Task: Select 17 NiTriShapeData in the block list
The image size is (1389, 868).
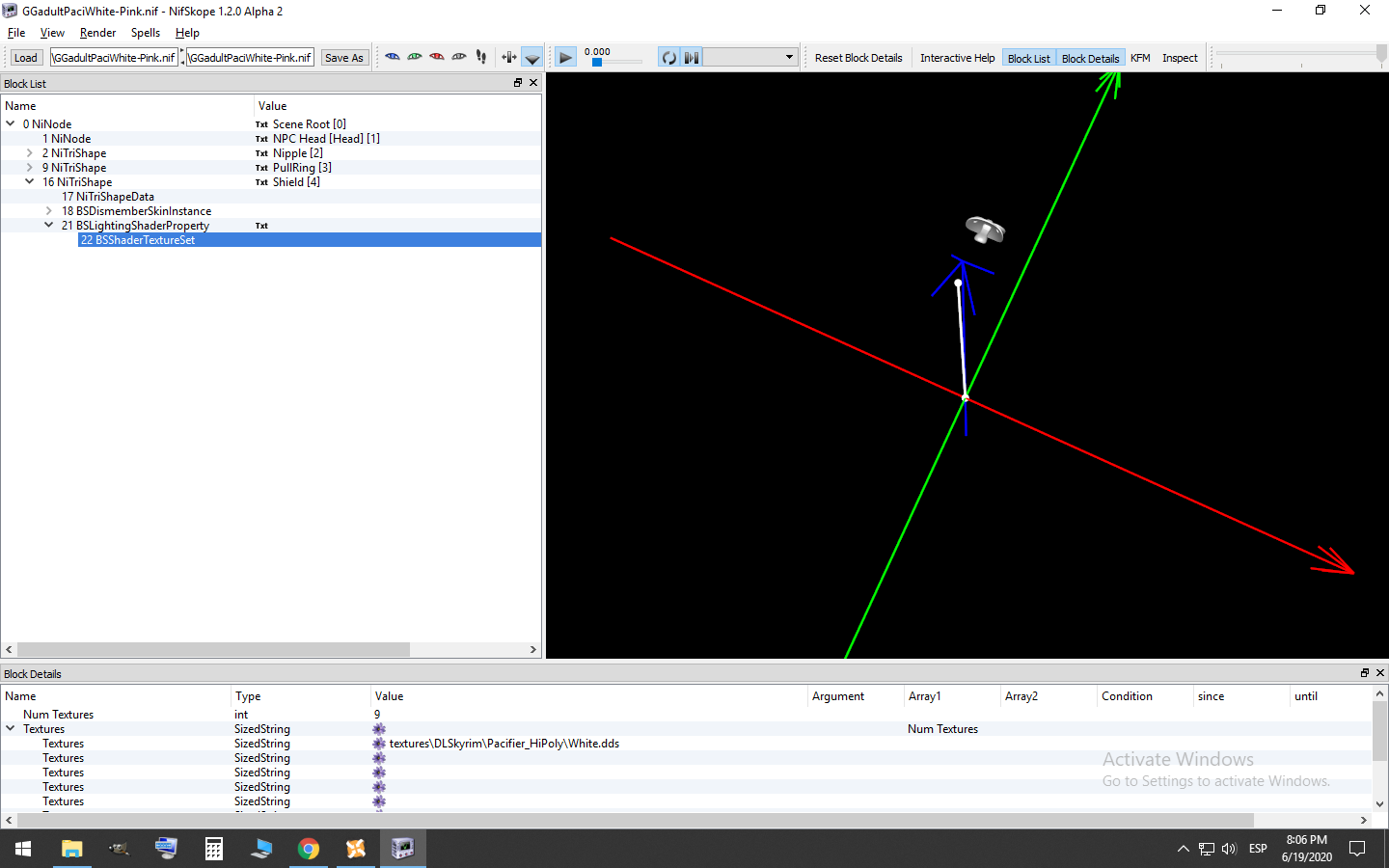Action: click(x=107, y=197)
